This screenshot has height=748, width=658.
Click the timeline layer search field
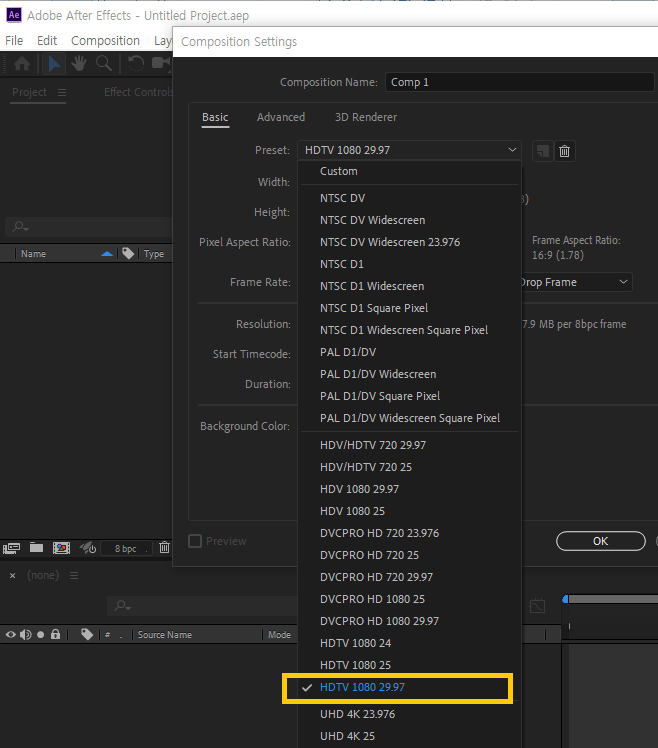coord(203,606)
